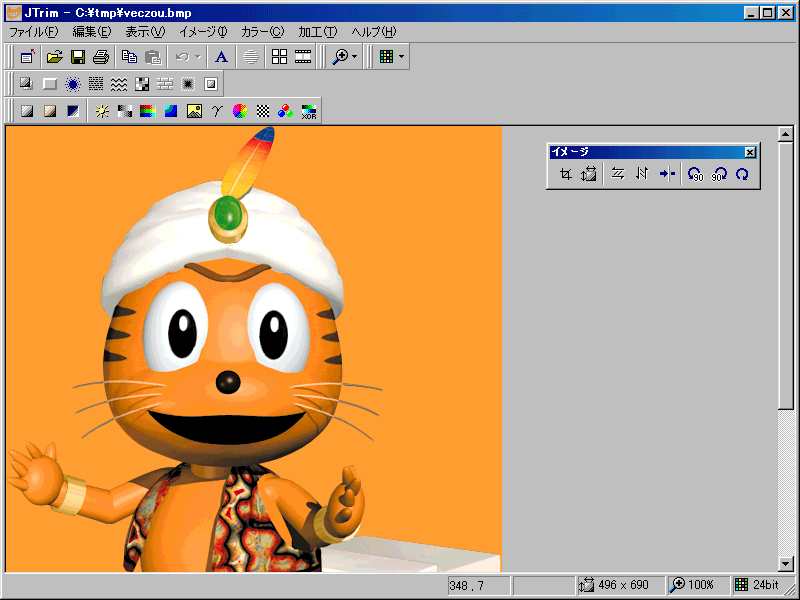This screenshot has height=600, width=800.
Task: Flip horizontally using イメージ panel mirror icon
Action: tap(618, 174)
